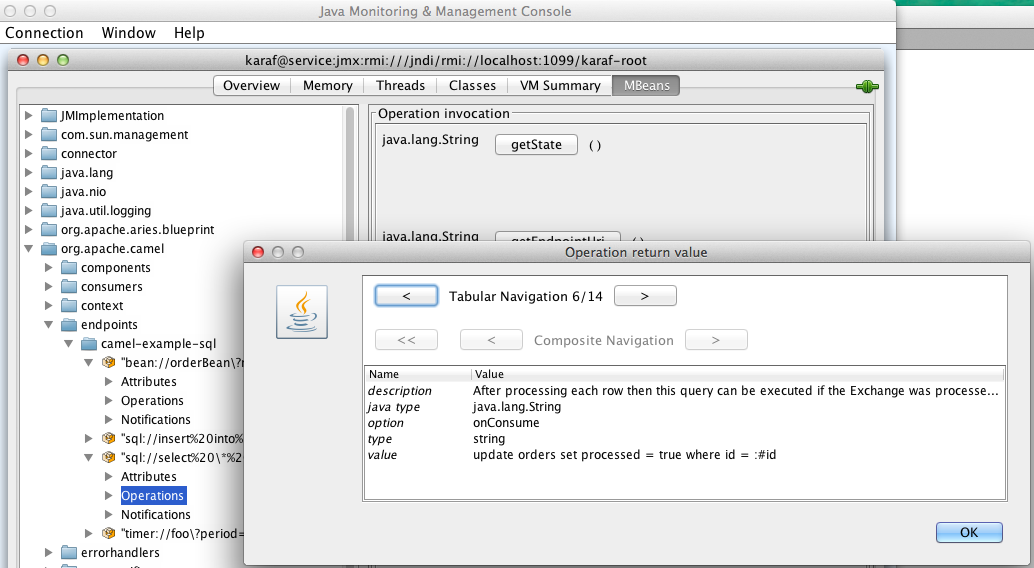Select Attributes under sql://select endpoint

(x=148, y=476)
